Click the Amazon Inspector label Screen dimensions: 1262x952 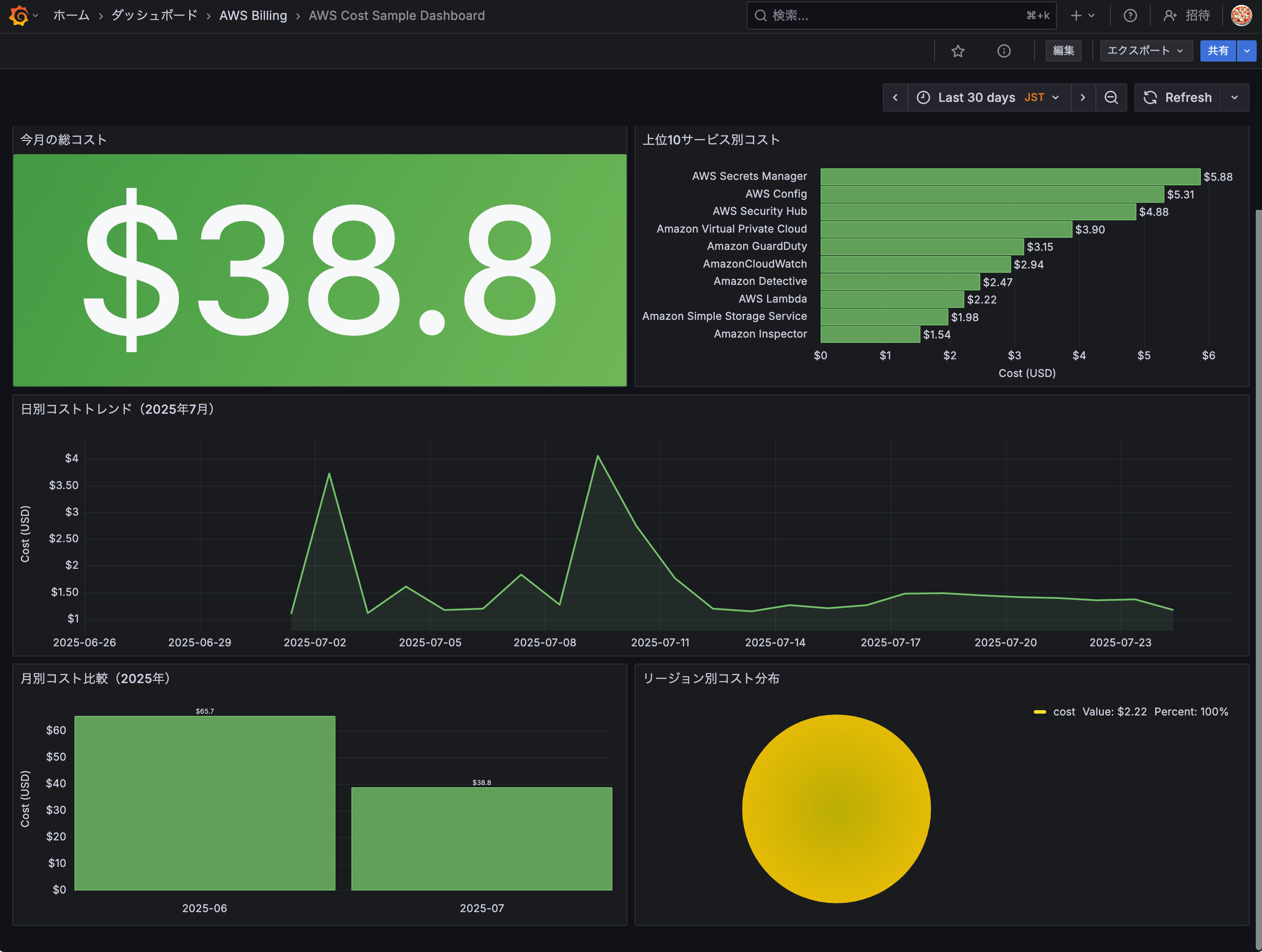(x=760, y=334)
